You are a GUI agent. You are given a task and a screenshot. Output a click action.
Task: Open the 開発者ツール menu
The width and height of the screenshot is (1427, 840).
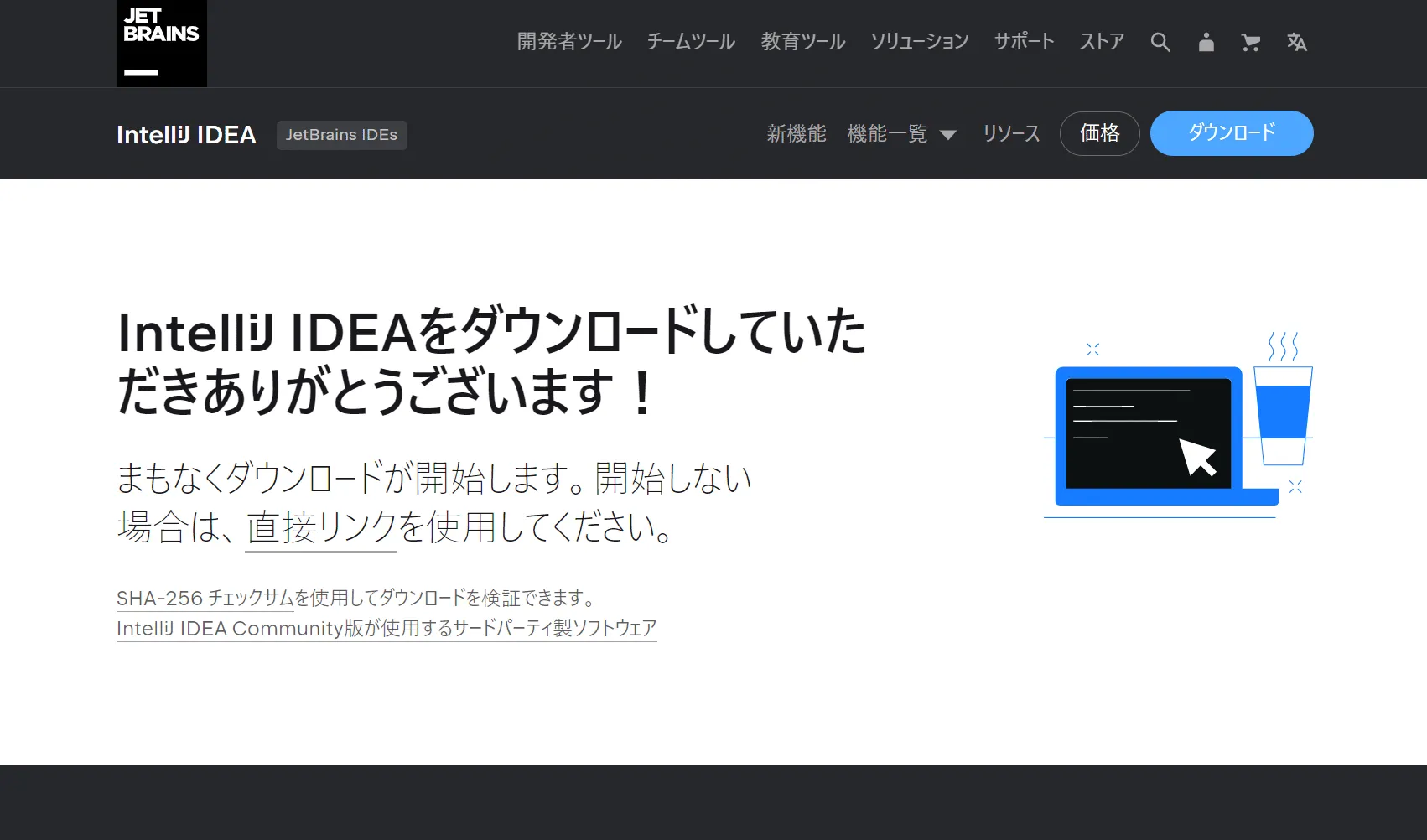[569, 42]
